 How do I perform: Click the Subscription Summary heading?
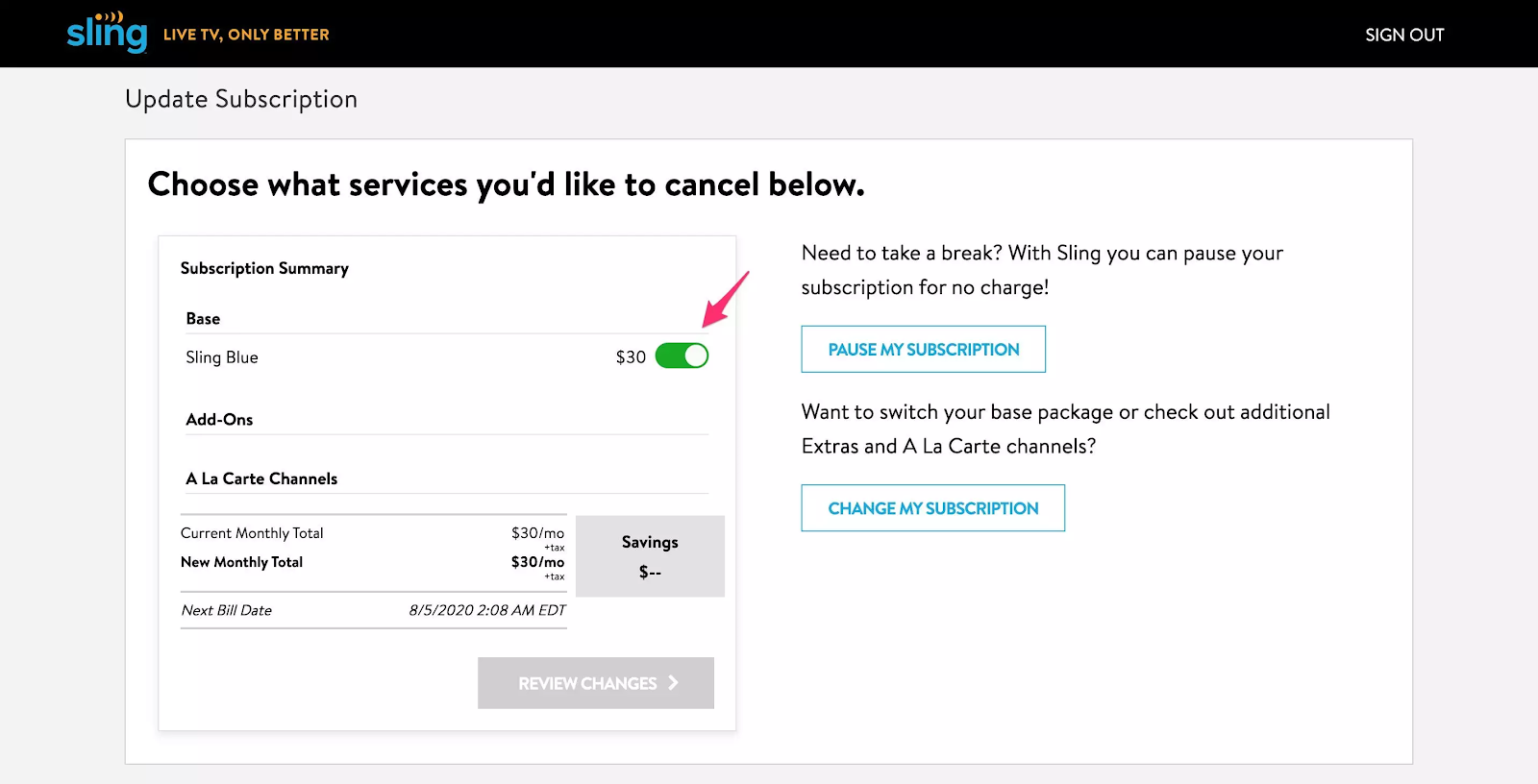(264, 268)
